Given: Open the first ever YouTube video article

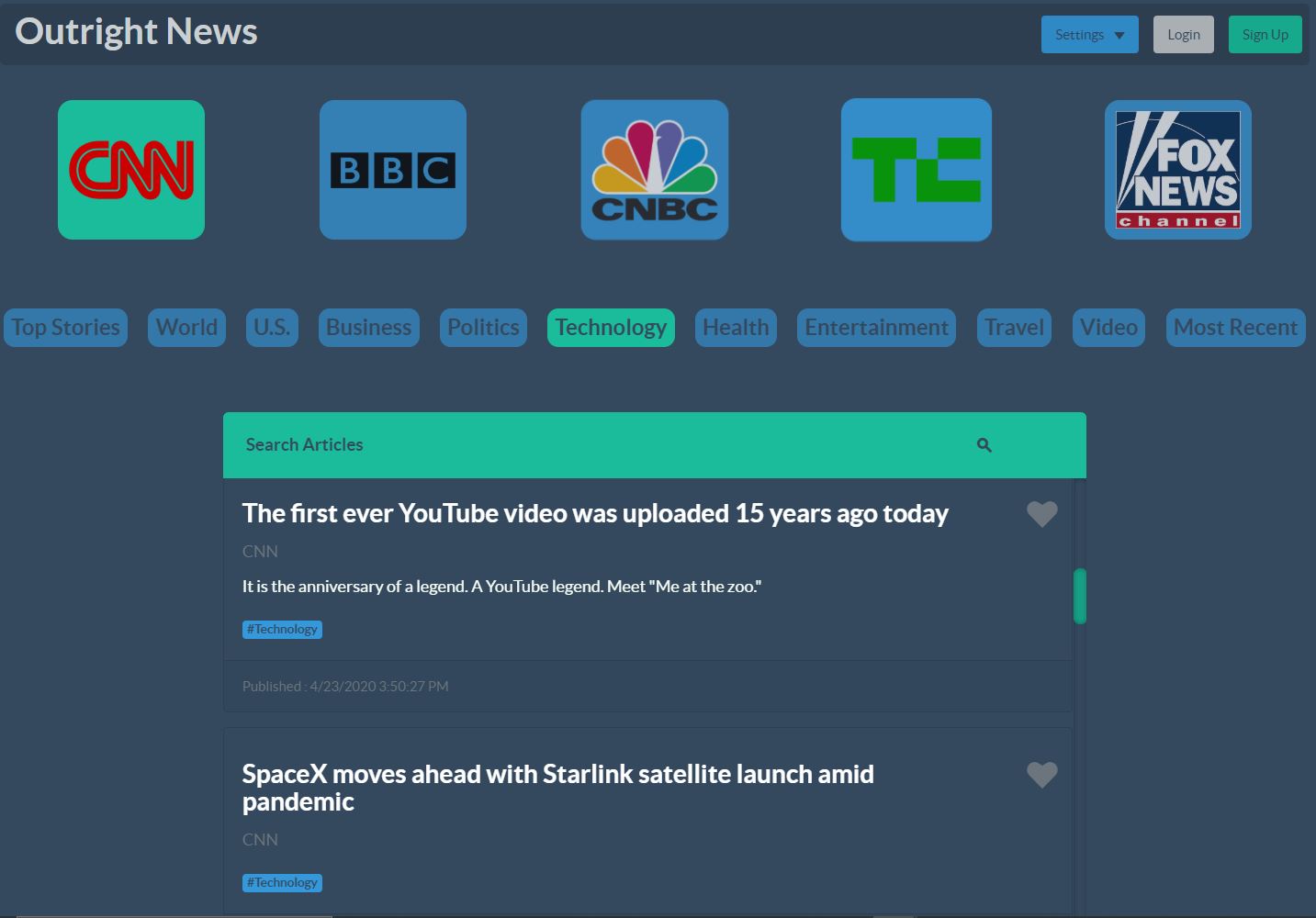Looking at the screenshot, I should [x=595, y=513].
